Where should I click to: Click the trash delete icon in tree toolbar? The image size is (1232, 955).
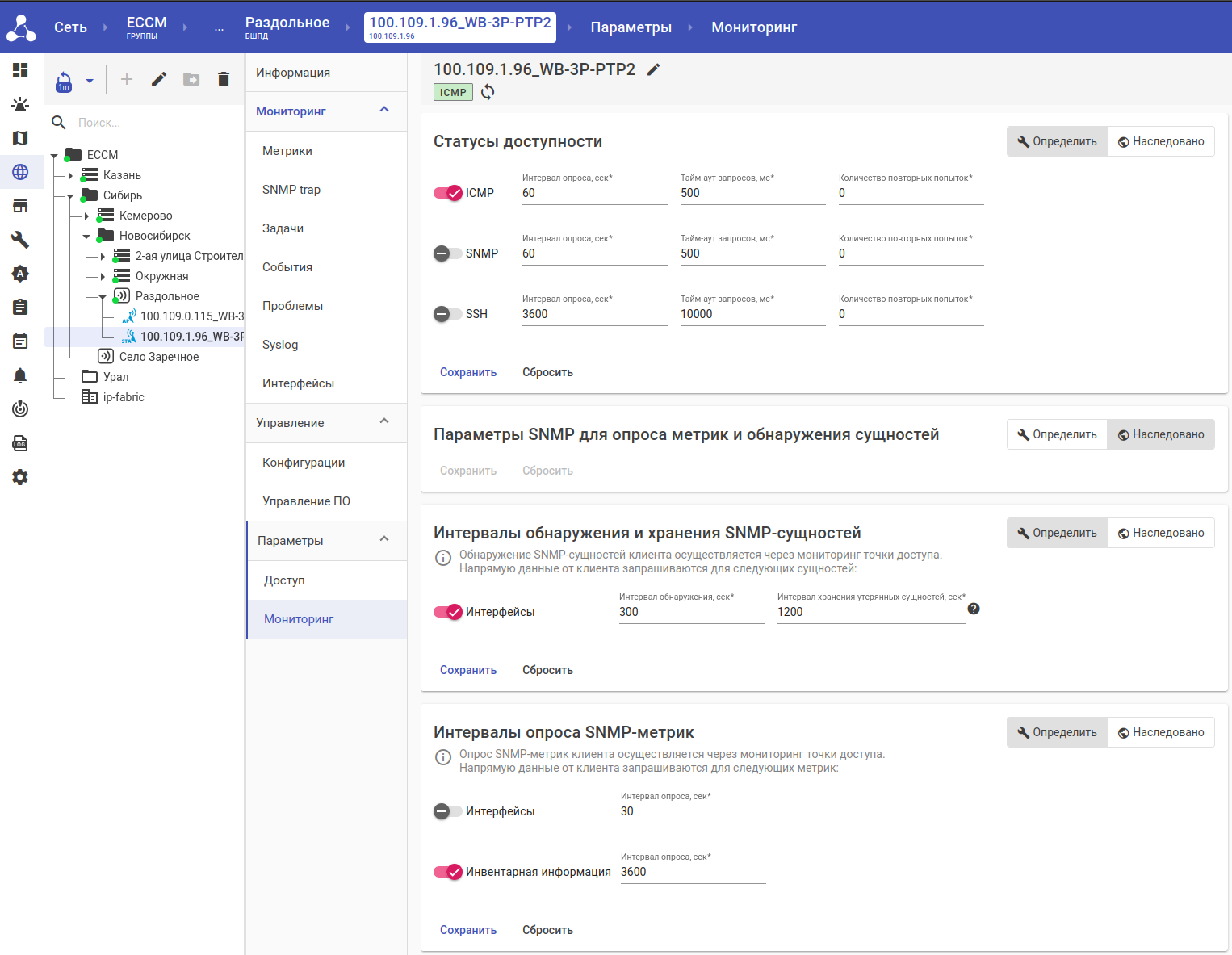[x=224, y=79]
